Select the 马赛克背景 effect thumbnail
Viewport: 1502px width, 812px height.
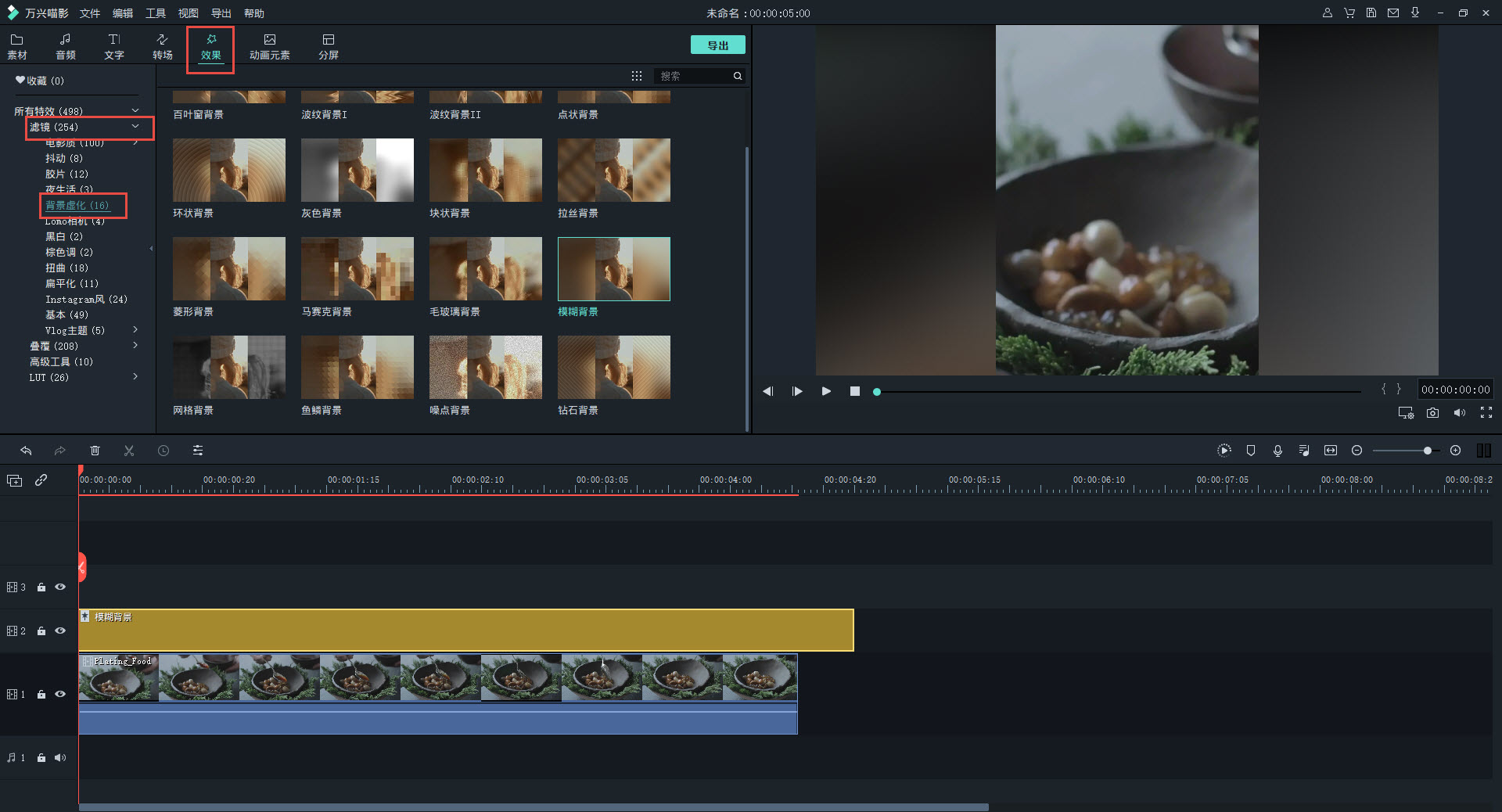tap(357, 269)
